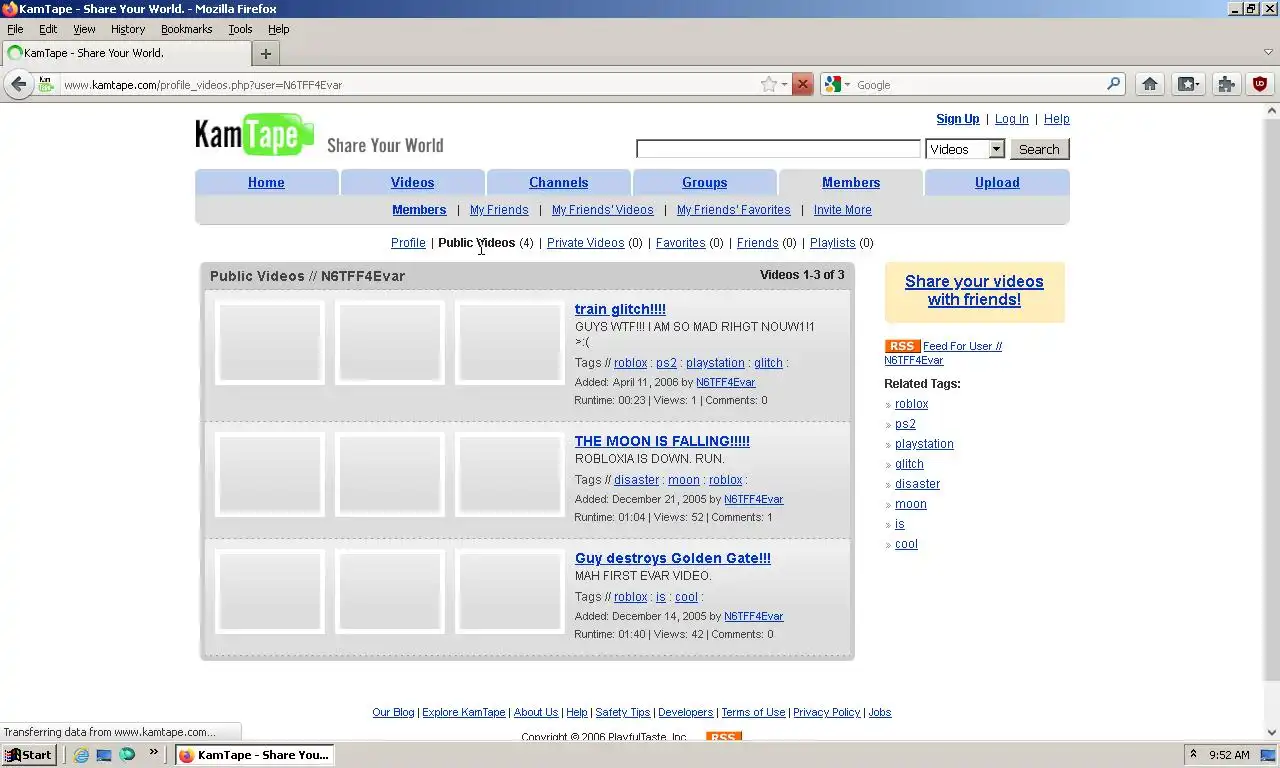Click the 'ps2' tag on train glitch video
Image resolution: width=1280 pixels, height=768 pixels.
click(x=666, y=363)
